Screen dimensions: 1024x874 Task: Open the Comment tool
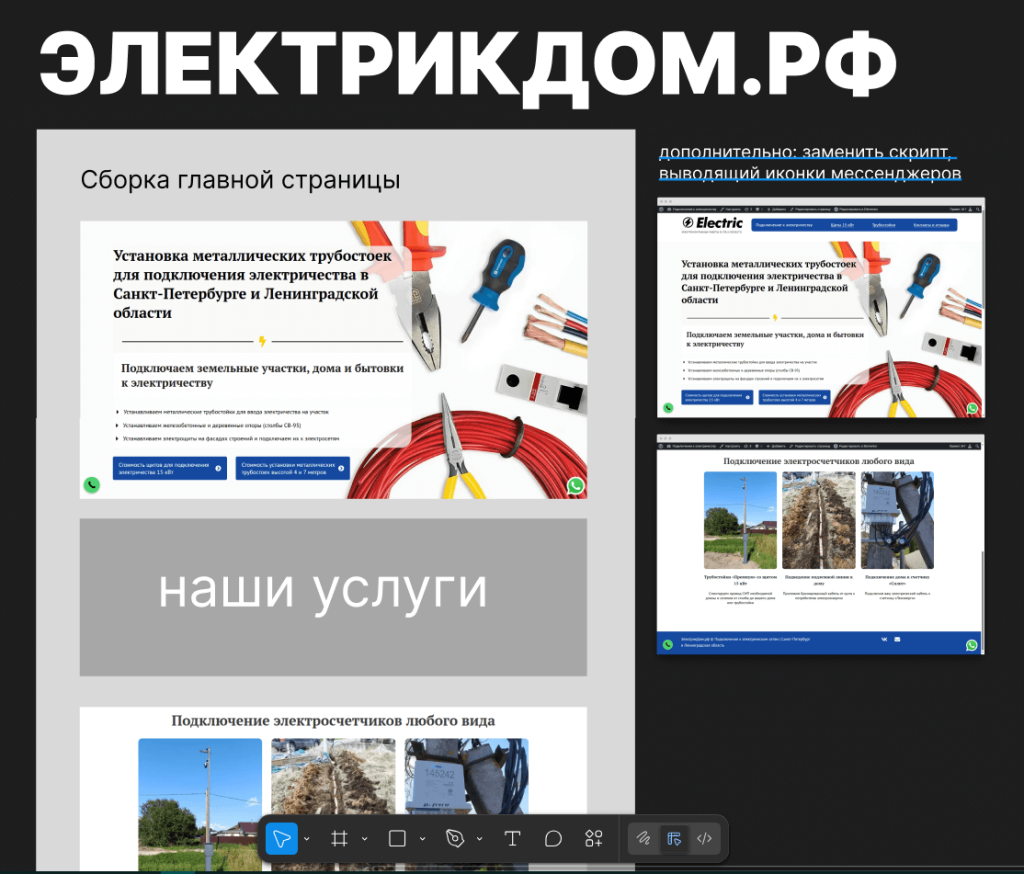553,839
